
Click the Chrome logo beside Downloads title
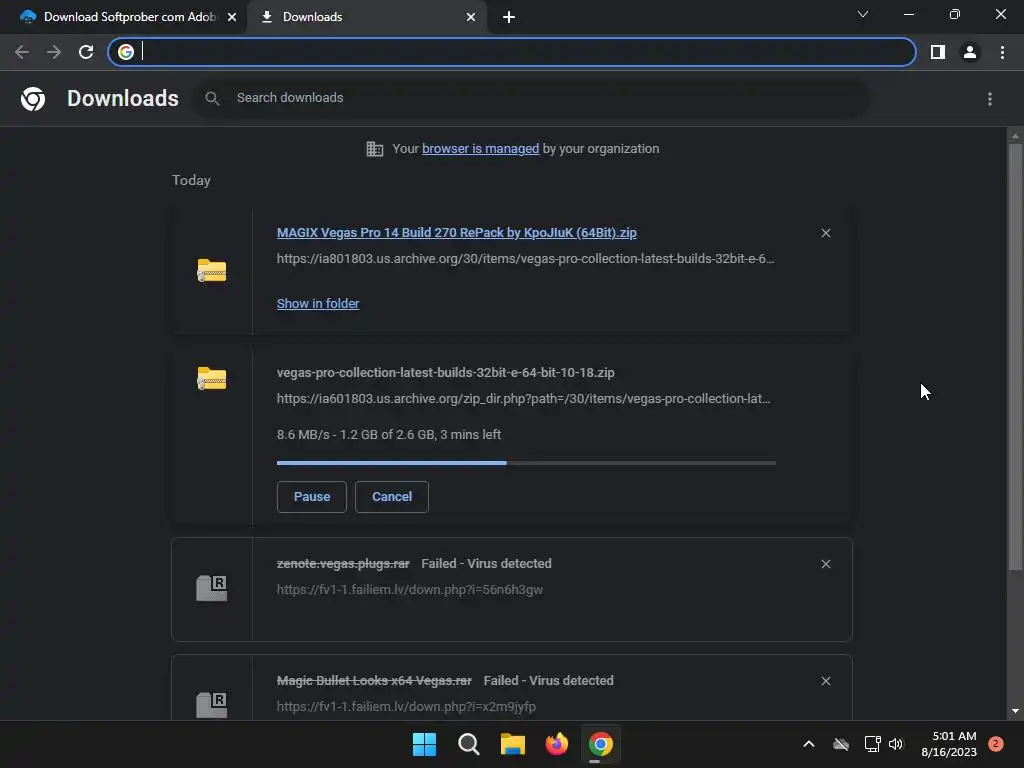(x=33, y=99)
